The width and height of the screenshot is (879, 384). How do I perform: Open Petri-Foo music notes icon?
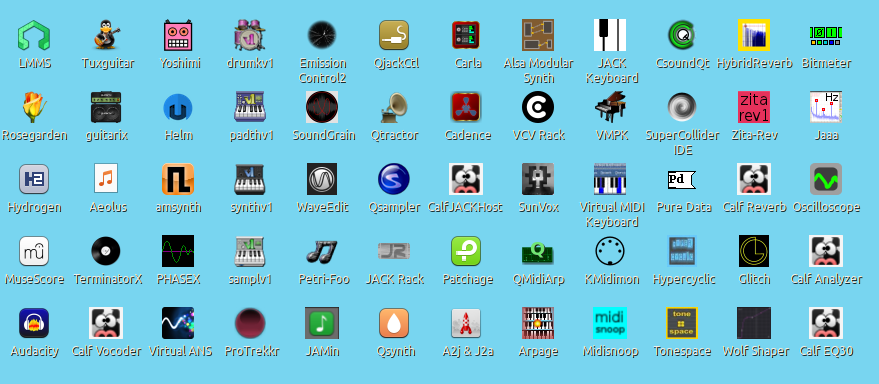pyautogui.click(x=322, y=251)
